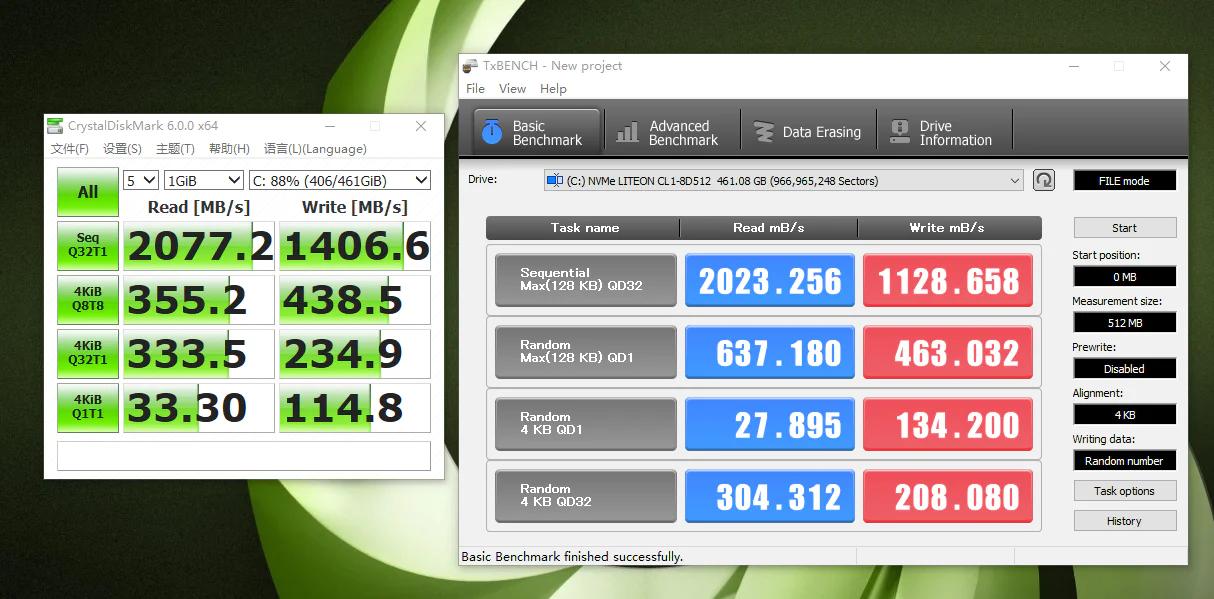Click the Measurement size 512 MB field
1214x599 pixels.
(x=1124, y=323)
